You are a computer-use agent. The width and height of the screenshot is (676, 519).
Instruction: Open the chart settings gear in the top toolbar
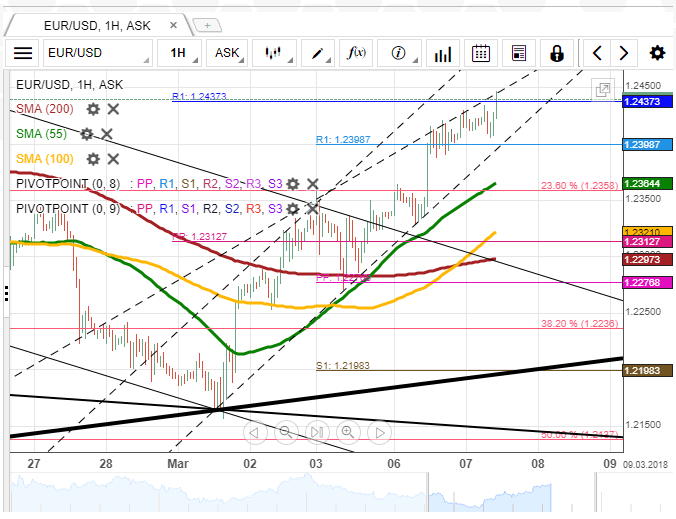(657, 53)
